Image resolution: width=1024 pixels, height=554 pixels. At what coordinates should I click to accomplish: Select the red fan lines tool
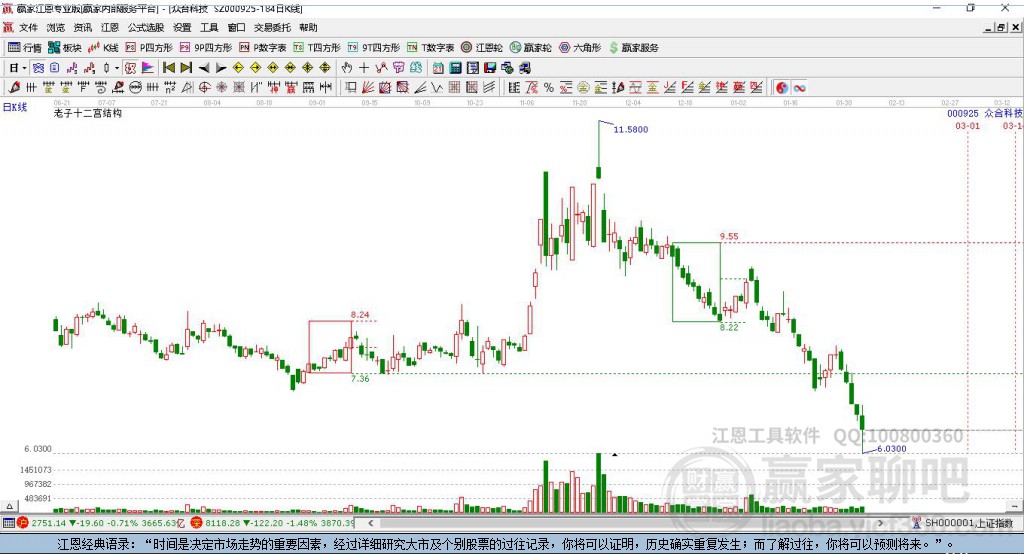coord(368,88)
